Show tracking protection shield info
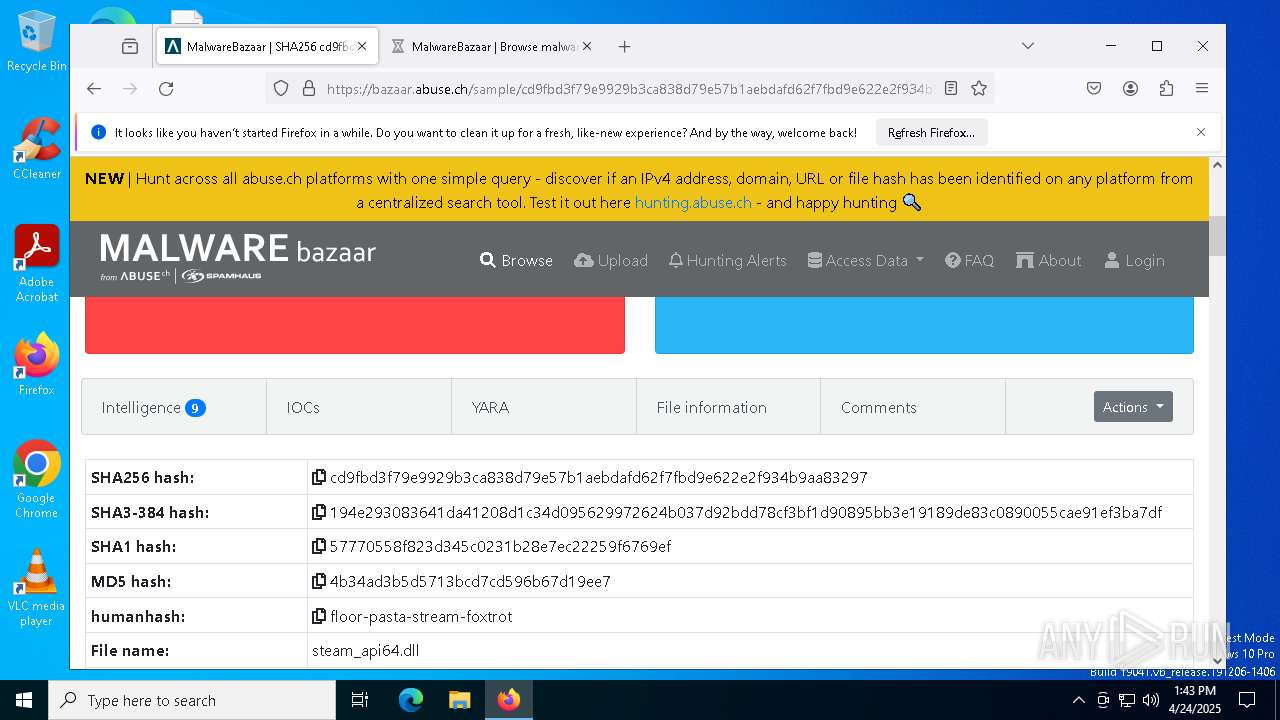 pyautogui.click(x=281, y=88)
